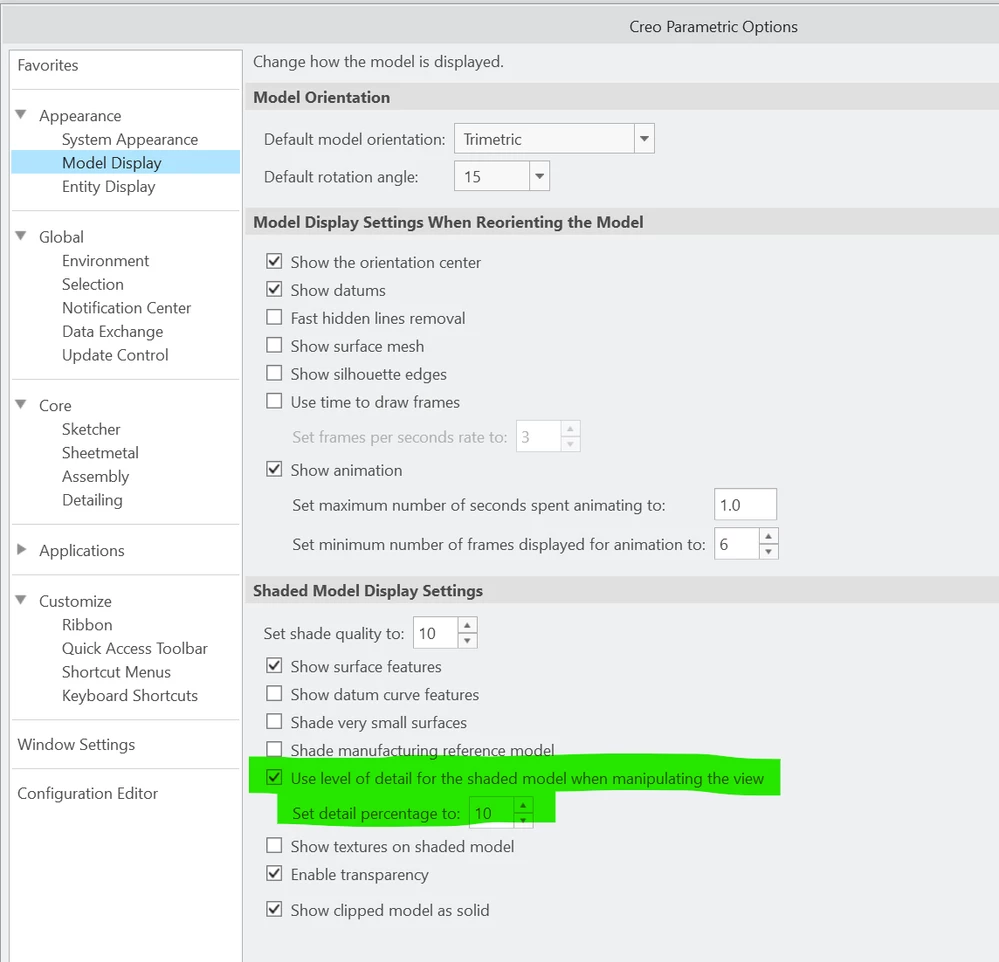Image resolution: width=999 pixels, height=962 pixels.
Task: Click minimum animation frames field
Action: pyautogui.click(x=737, y=544)
